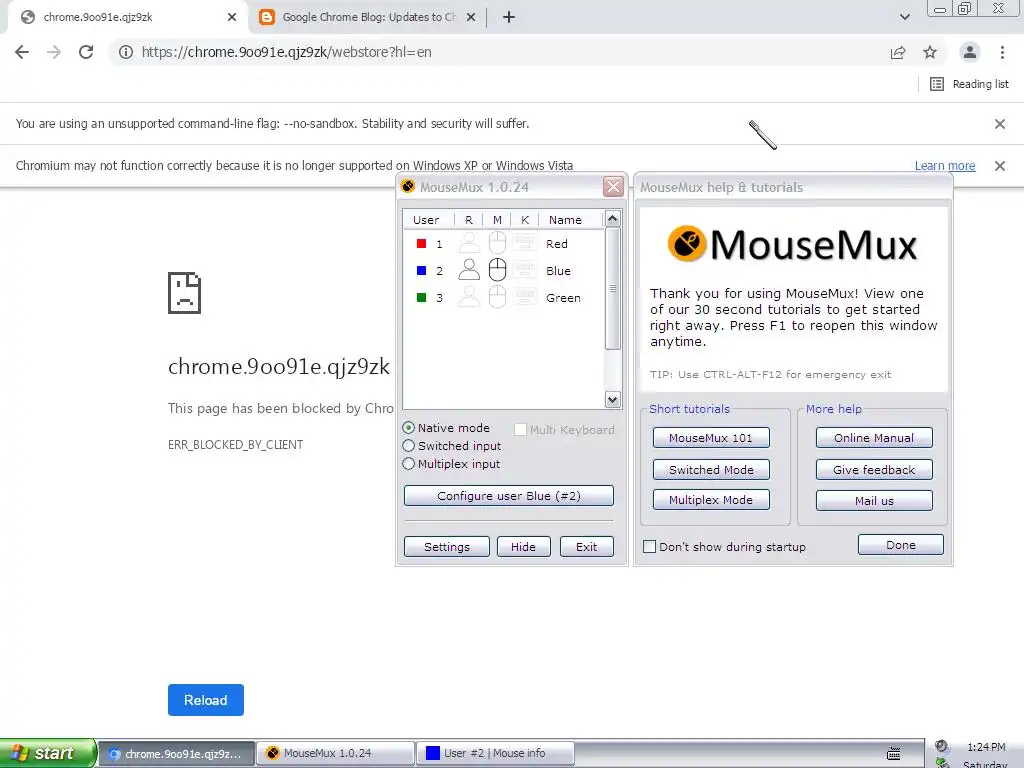Switch to the Chrome taskbar button
Screen dimensions: 1024x768
[176, 754]
